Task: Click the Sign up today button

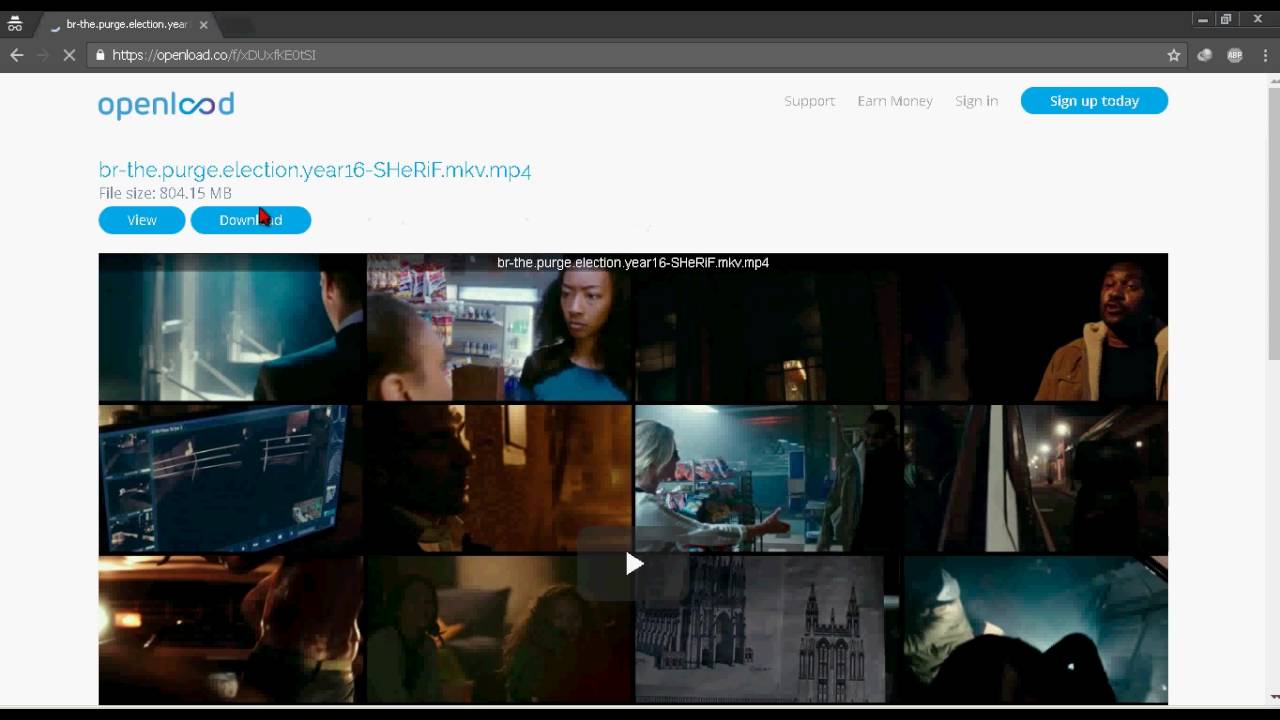Action: pyautogui.click(x=1094, y=101)
